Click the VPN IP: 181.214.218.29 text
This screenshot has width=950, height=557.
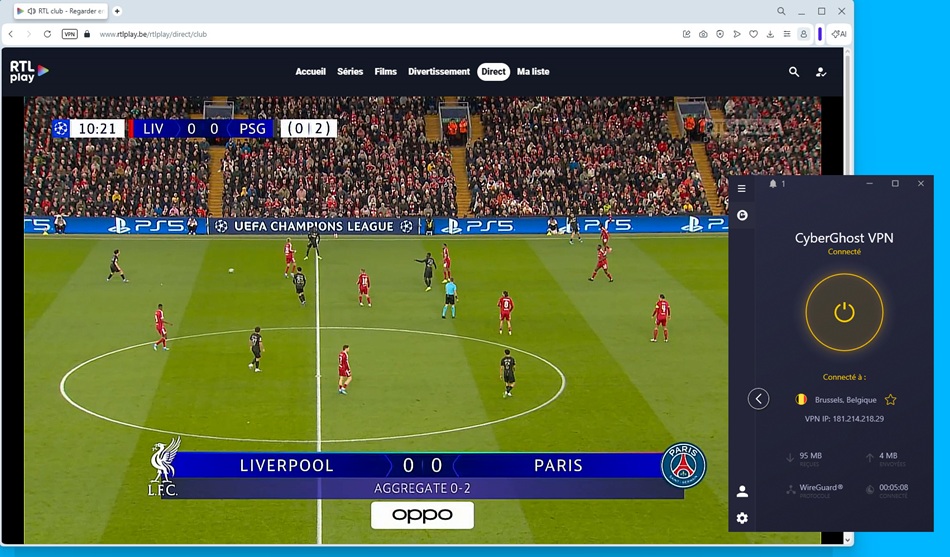pyautogui.click(x=844, y=419)
